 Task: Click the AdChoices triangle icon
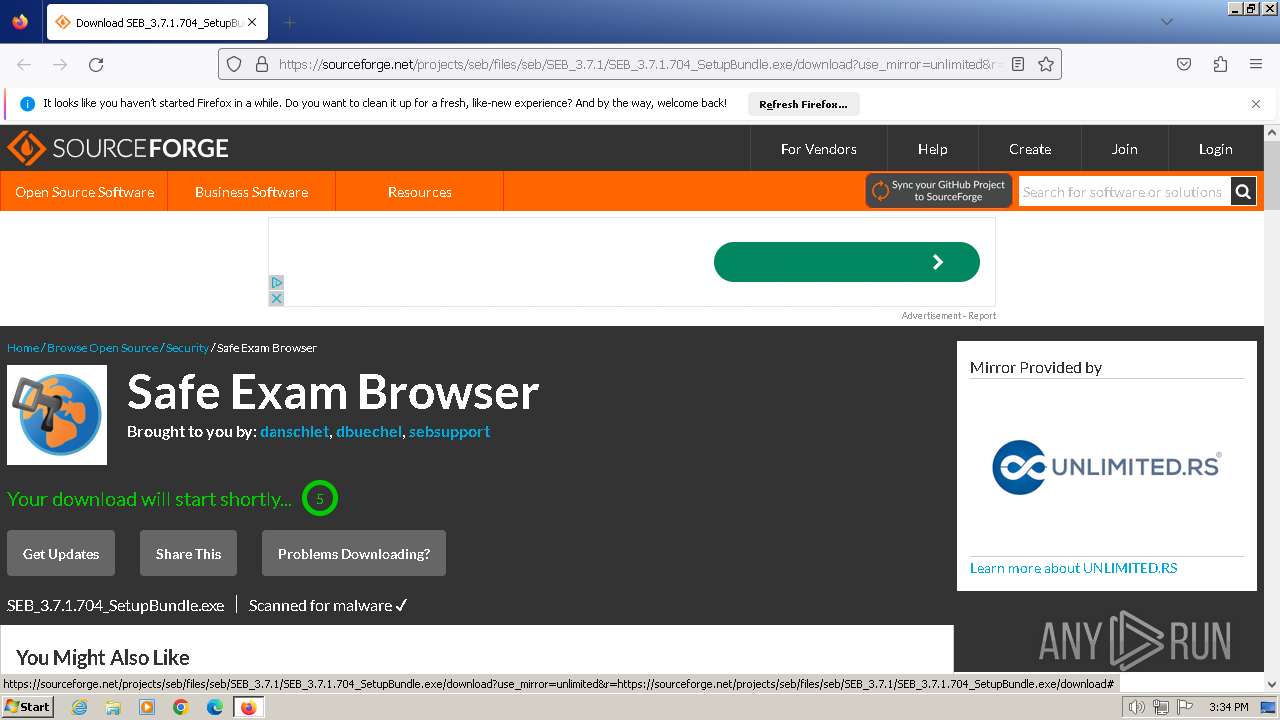[x=277, y=283]
